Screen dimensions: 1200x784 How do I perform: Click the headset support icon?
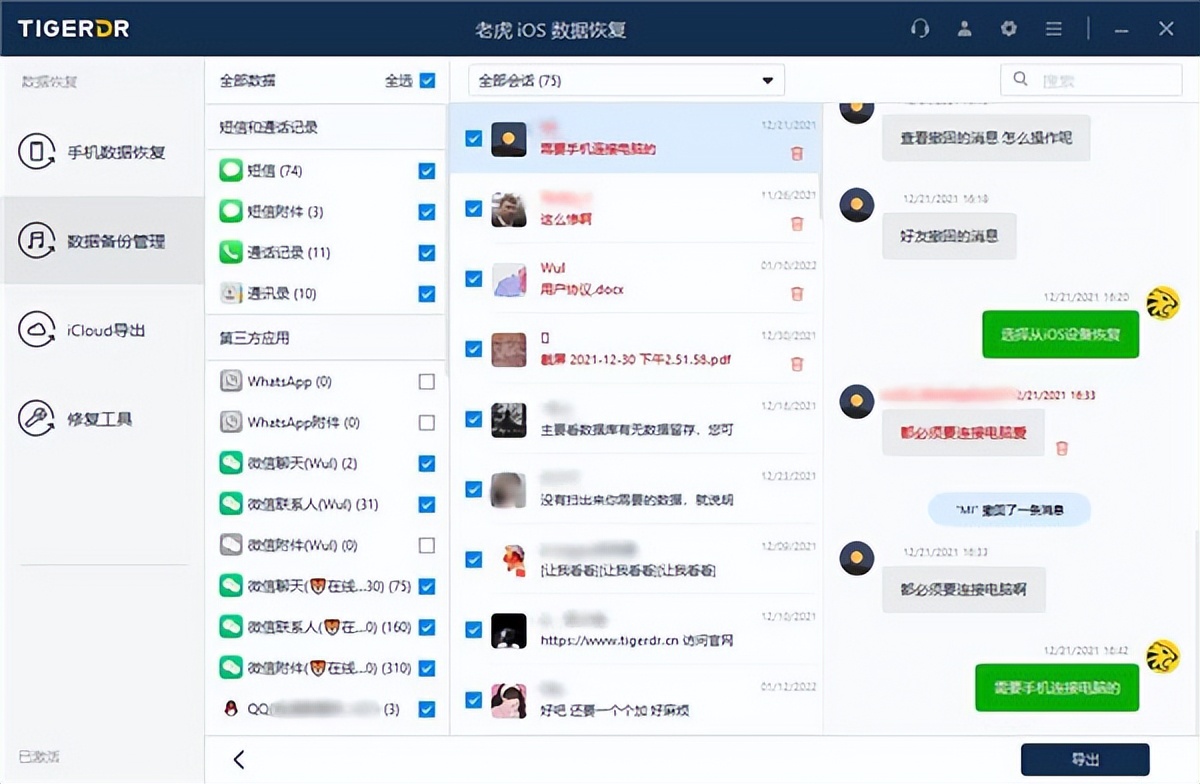point(919,29)
